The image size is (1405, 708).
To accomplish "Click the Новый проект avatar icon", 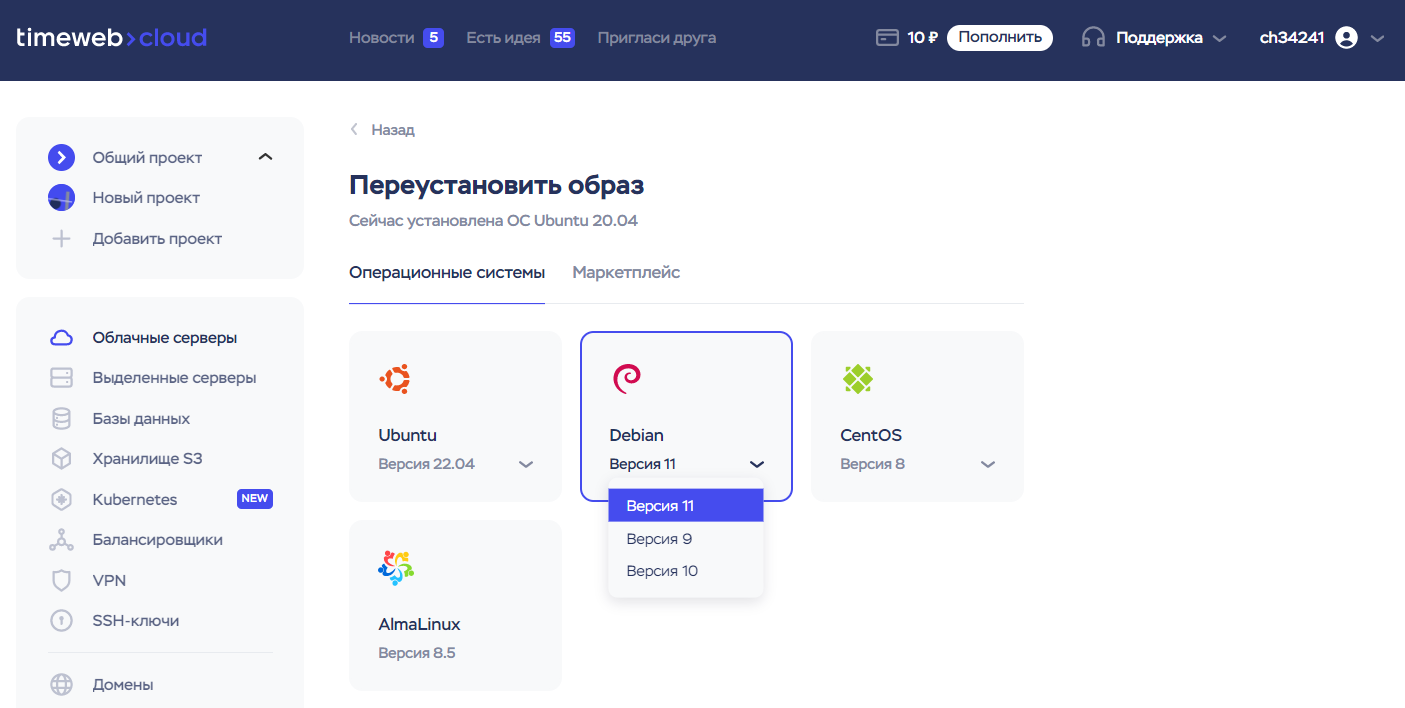I will [62, 198].
